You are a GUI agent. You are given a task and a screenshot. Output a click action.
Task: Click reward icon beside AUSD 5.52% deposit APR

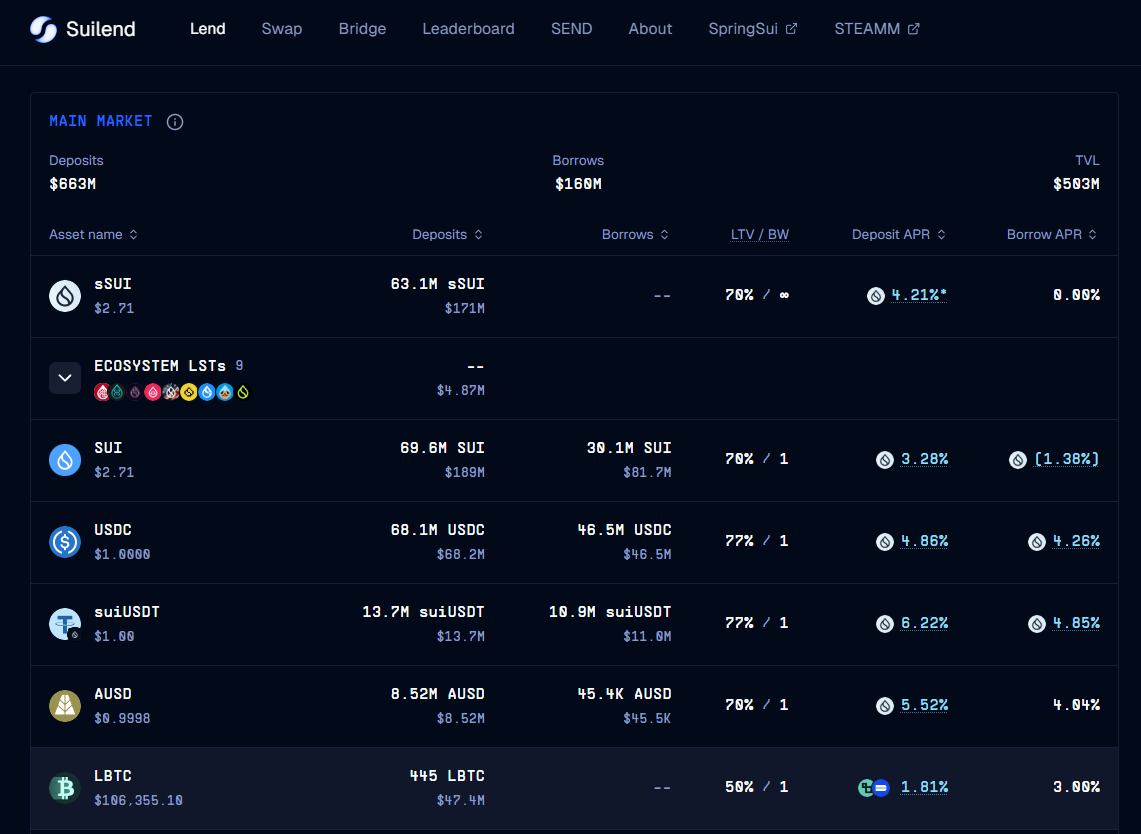[885, 706]
